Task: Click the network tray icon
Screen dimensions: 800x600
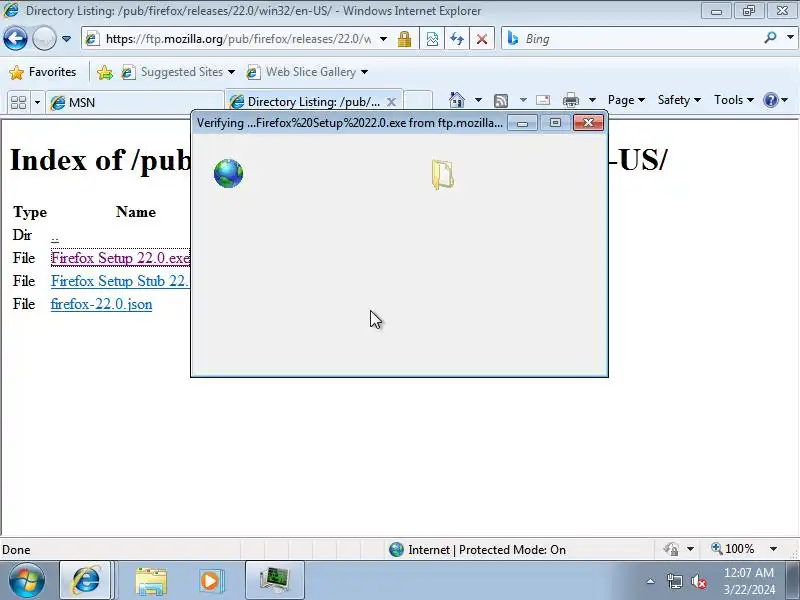Action: pos(674,581)
